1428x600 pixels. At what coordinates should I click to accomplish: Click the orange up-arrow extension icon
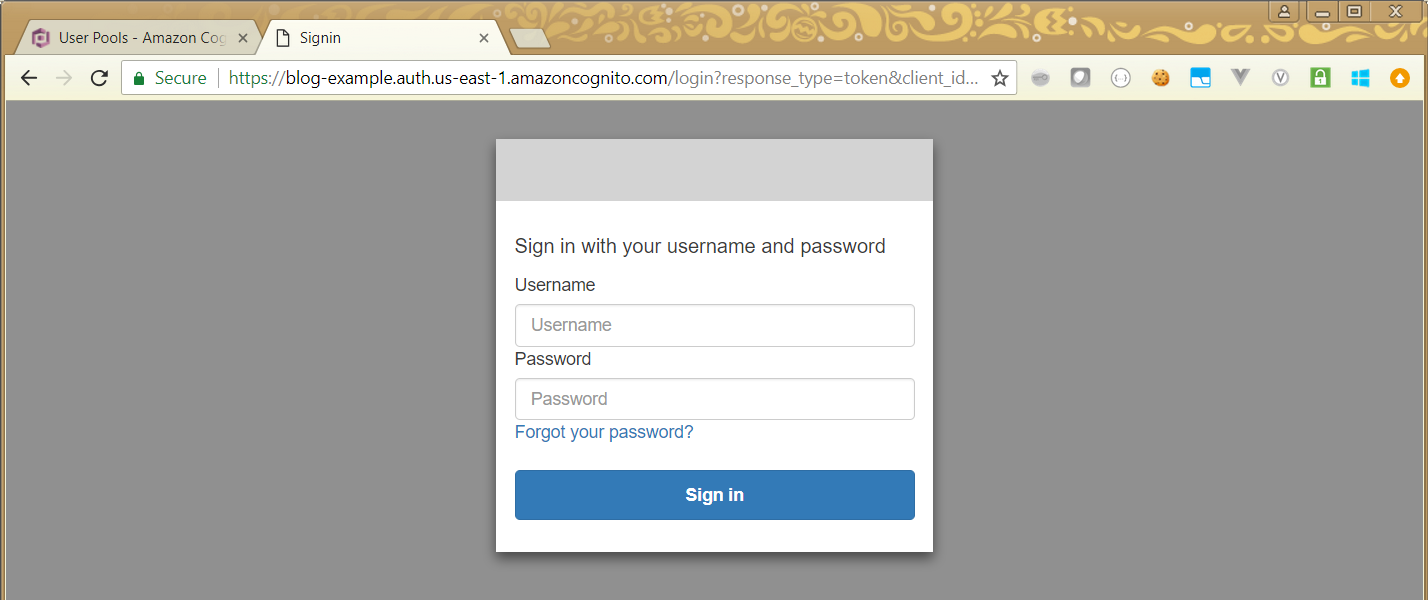(x=1400, y=78)
